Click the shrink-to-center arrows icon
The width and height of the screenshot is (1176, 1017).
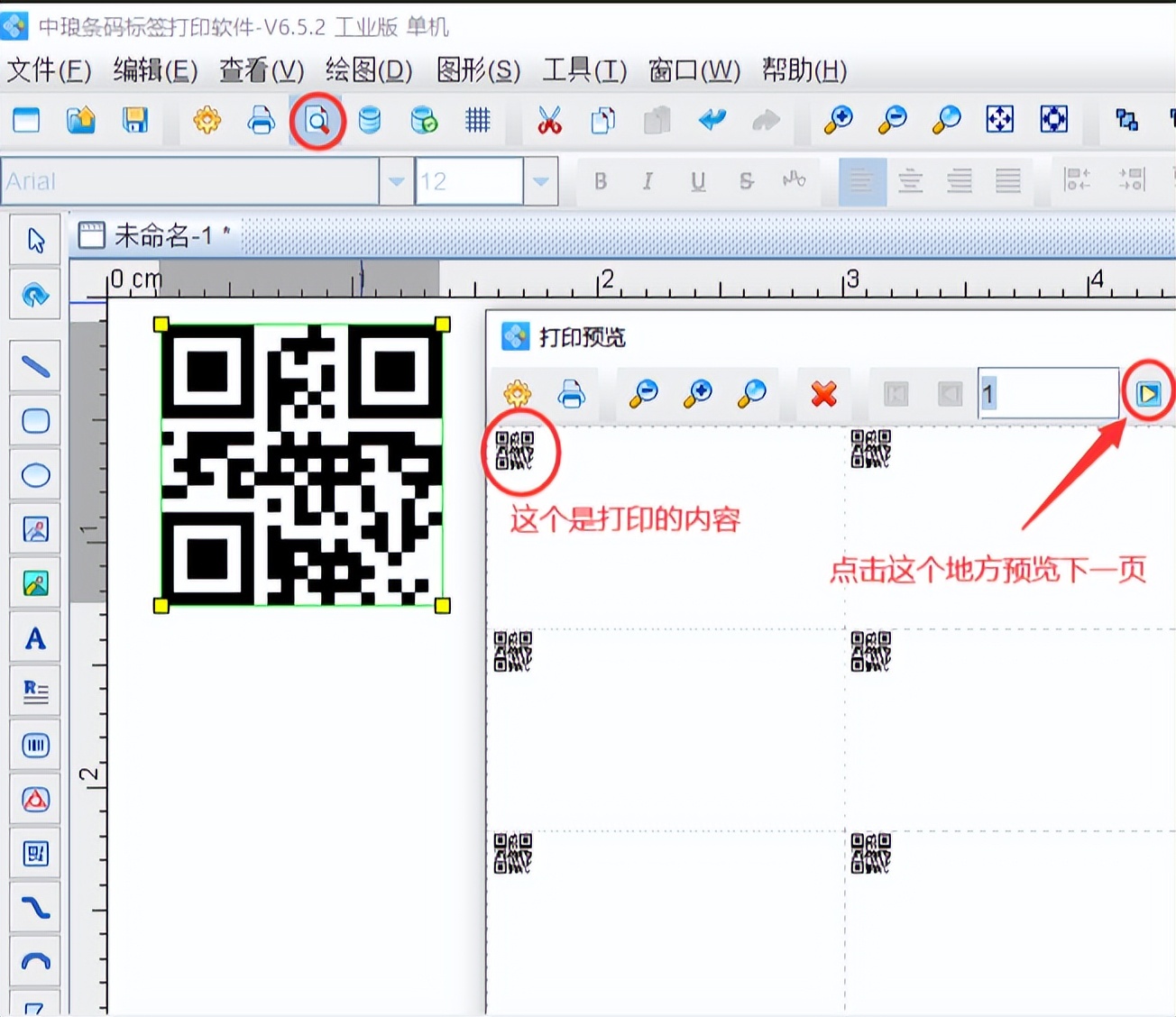(1054, 120)
